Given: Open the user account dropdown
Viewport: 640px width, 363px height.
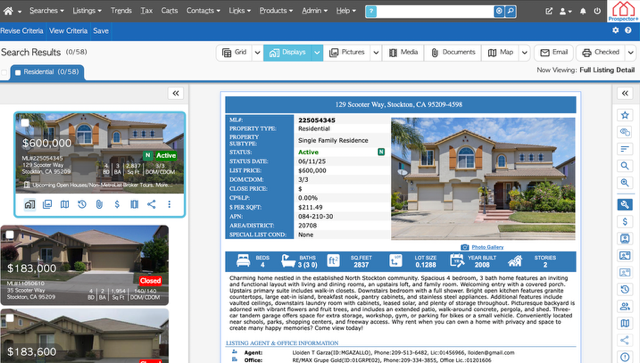Looking at the screenshot, I should pyautogui.click(x=565, y=11).
